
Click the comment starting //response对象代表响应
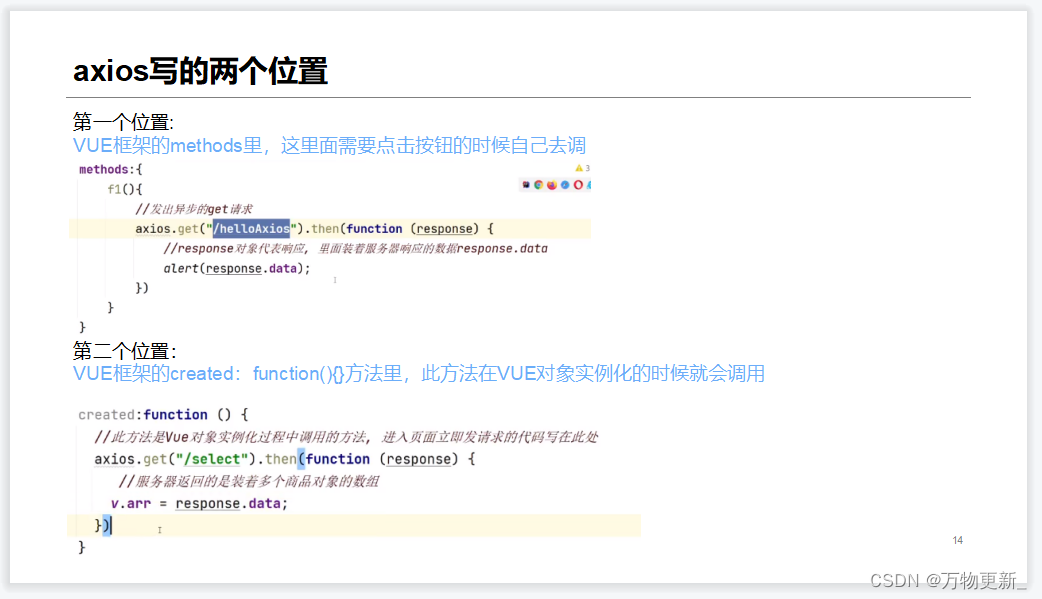pyautogui.click(x=356, y=248)
